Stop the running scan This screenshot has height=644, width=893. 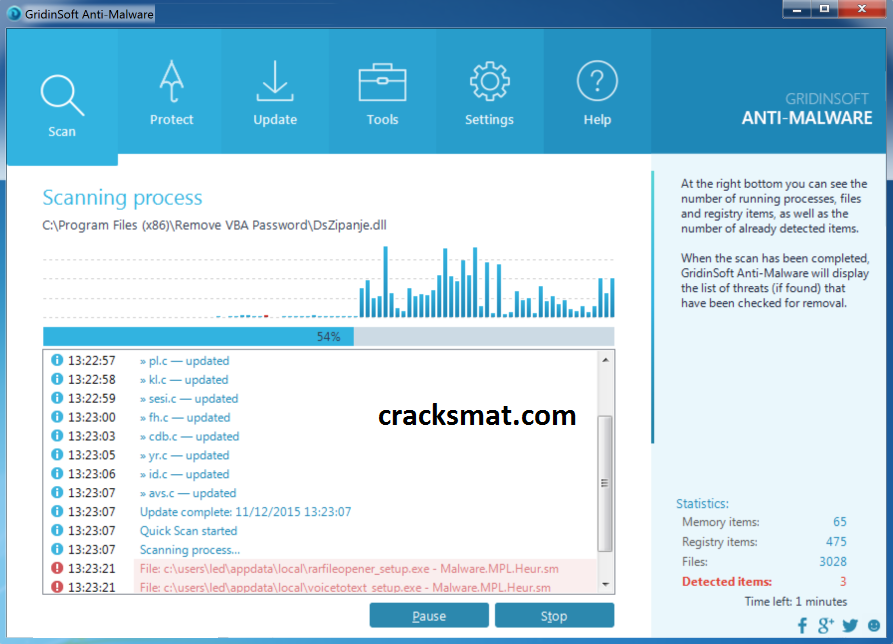point(554,616)
